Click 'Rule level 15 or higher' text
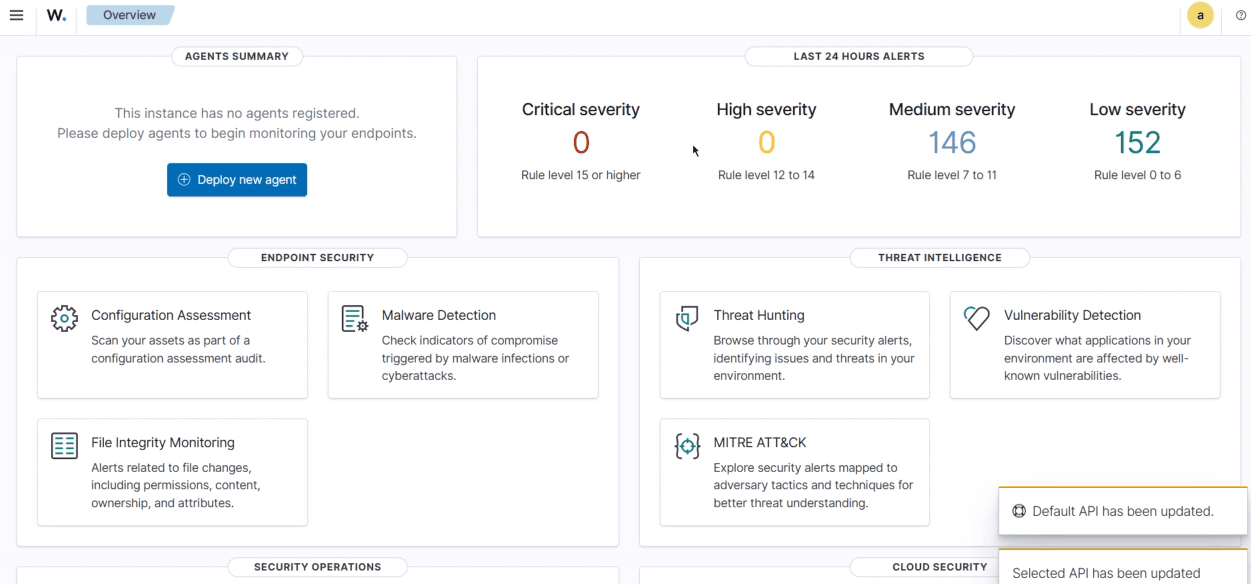The width and height of the screenshot is (1251, 584). coord(581,175)
